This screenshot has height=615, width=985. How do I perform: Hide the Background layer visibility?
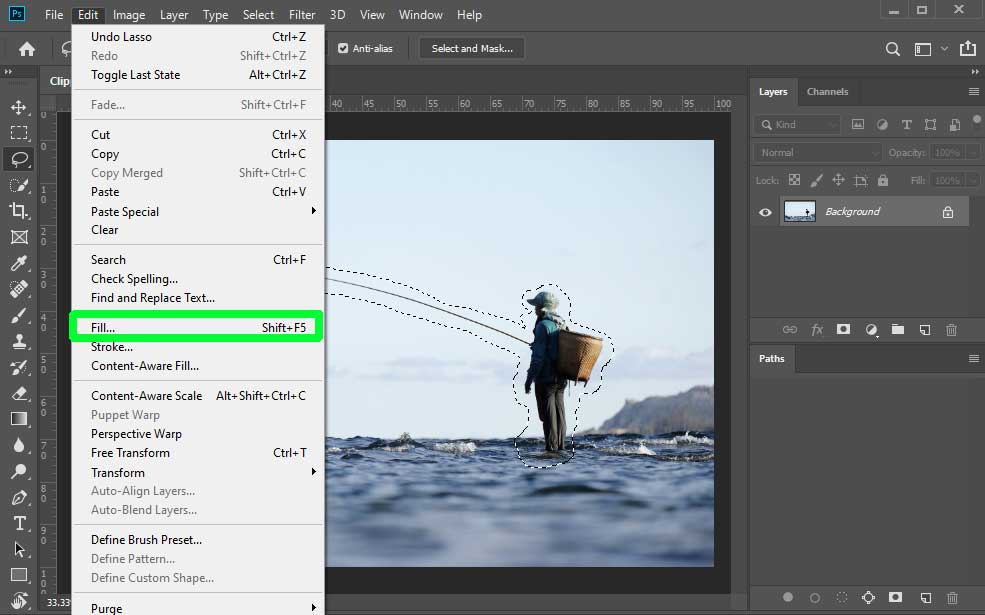(765, 211)
